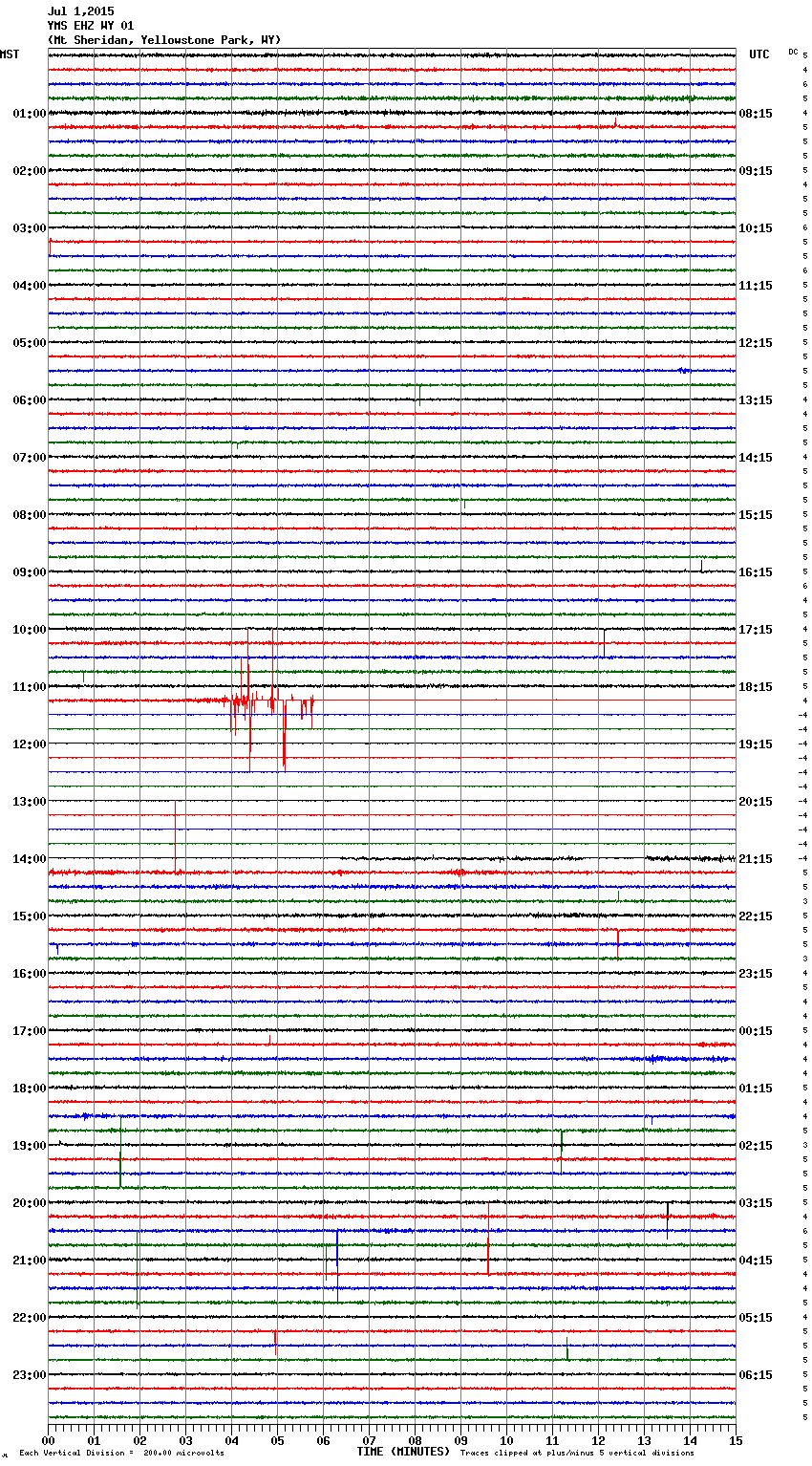
Task: Click the 00:15 UTC time label
Action: (755, 1031)
